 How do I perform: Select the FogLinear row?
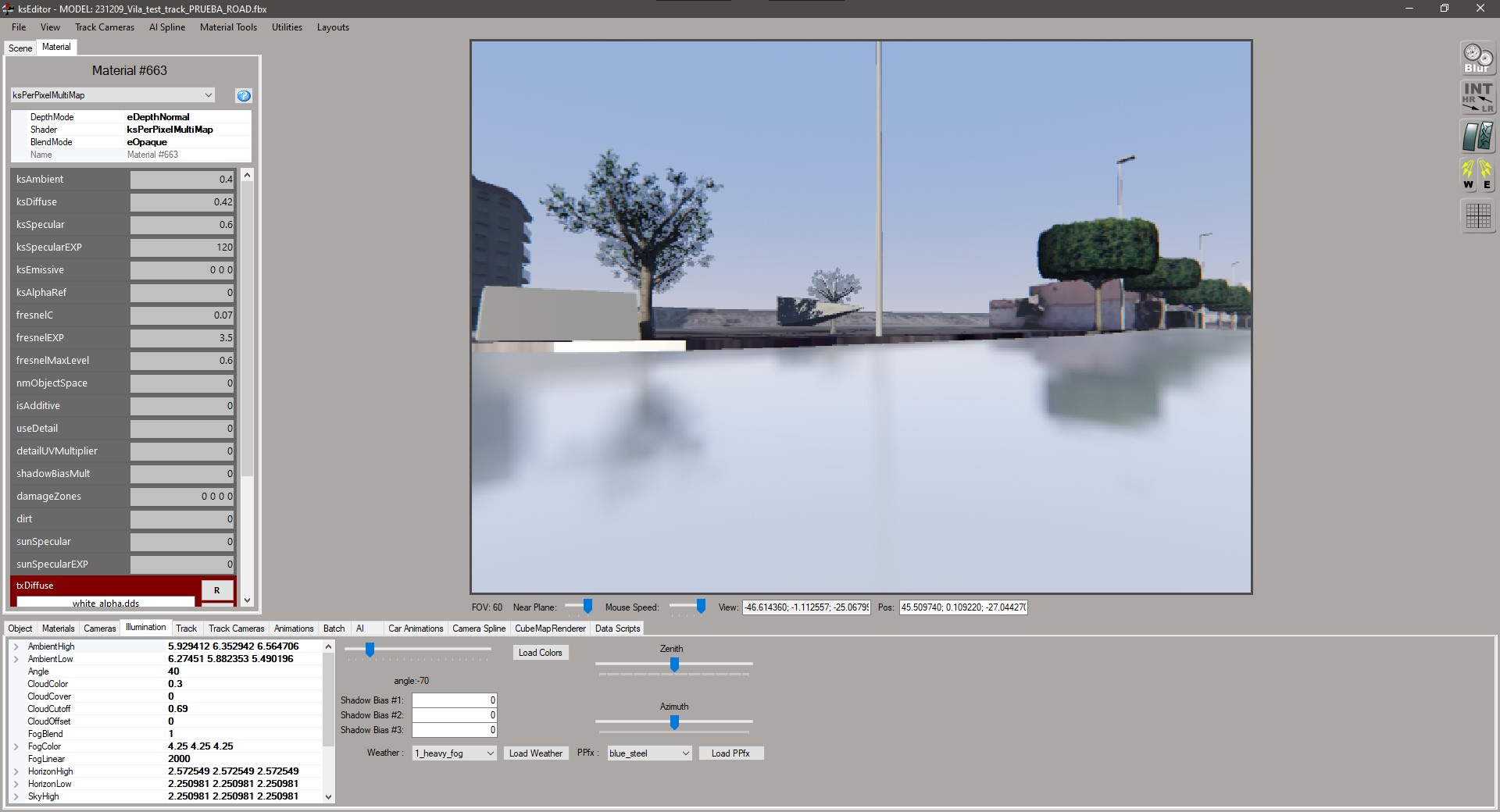tap(166, 759)
